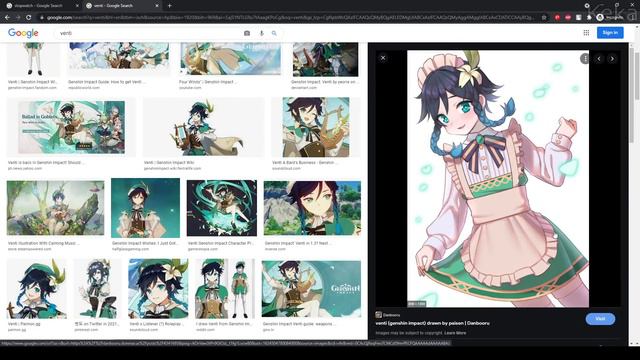This screenshot has width=640, height=360.
Task: Click the browser forward arrow
Action: click(x=18, y=18)
